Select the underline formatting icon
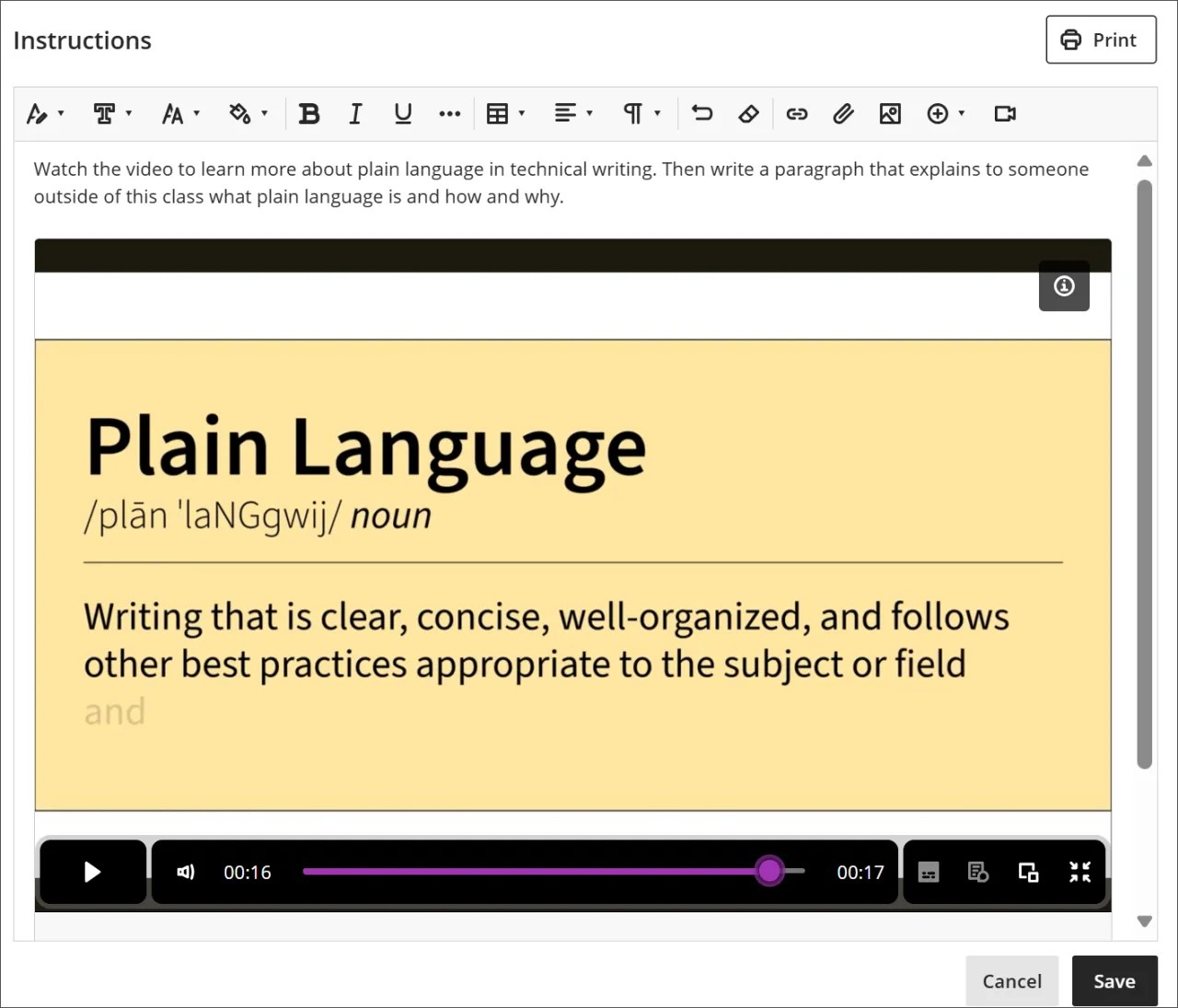Viewport: 1178px width, 1008px height. 402,113
